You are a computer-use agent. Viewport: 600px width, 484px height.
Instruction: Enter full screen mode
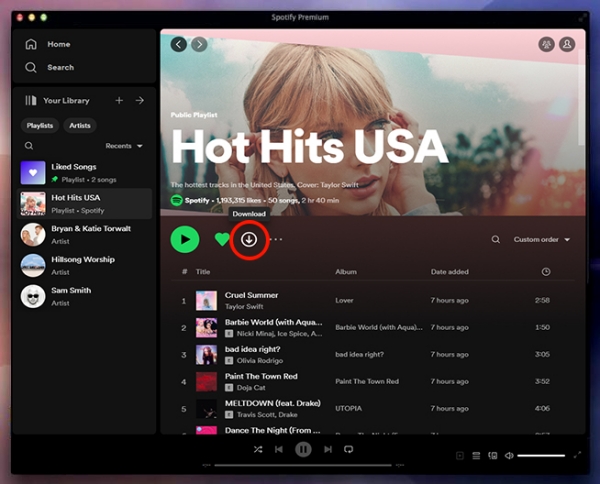click(577, 455)
